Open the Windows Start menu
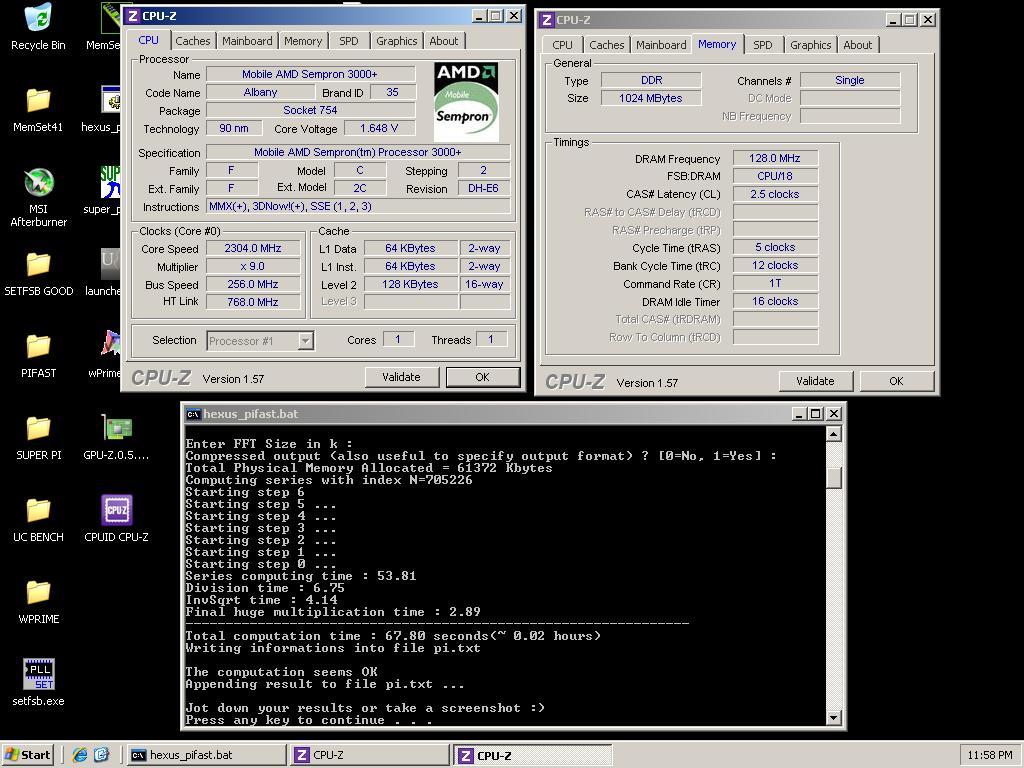The height and width of the screenshot is (768, 1024). coord(27,755)
